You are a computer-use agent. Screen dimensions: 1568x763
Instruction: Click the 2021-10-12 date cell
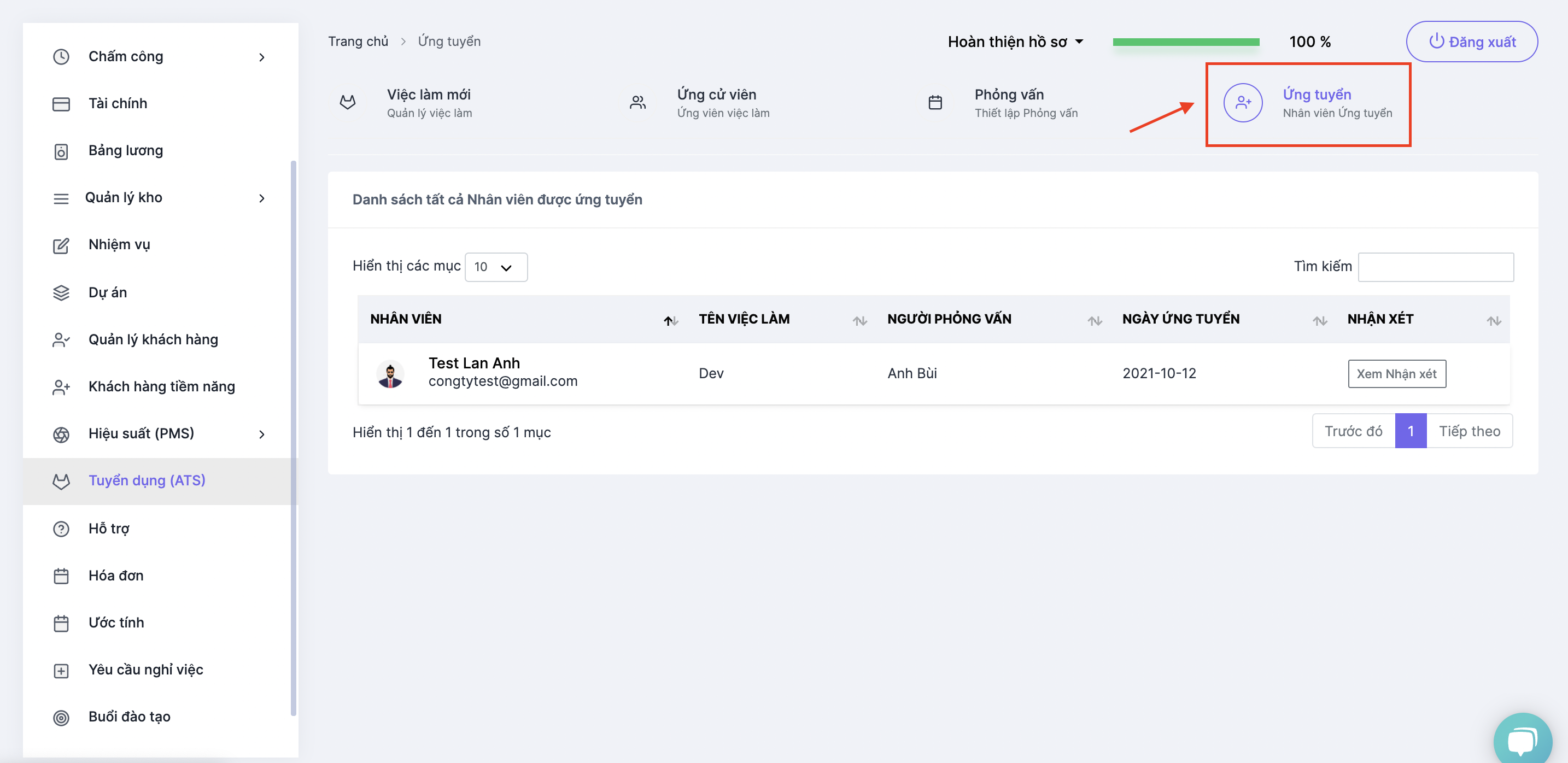(x=1159, y=374)
